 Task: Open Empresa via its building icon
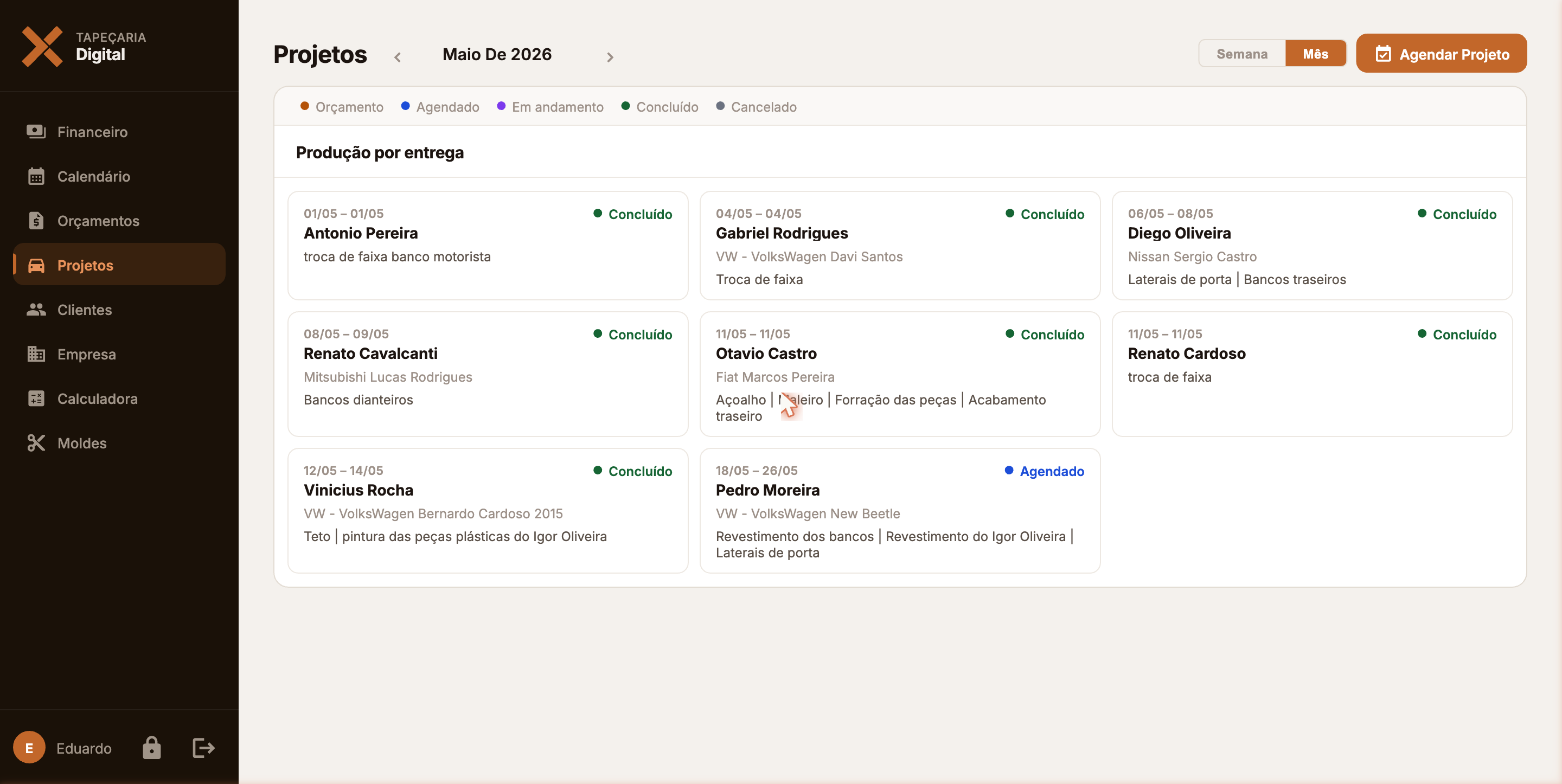pyautogui.click(x=36, y=354)
